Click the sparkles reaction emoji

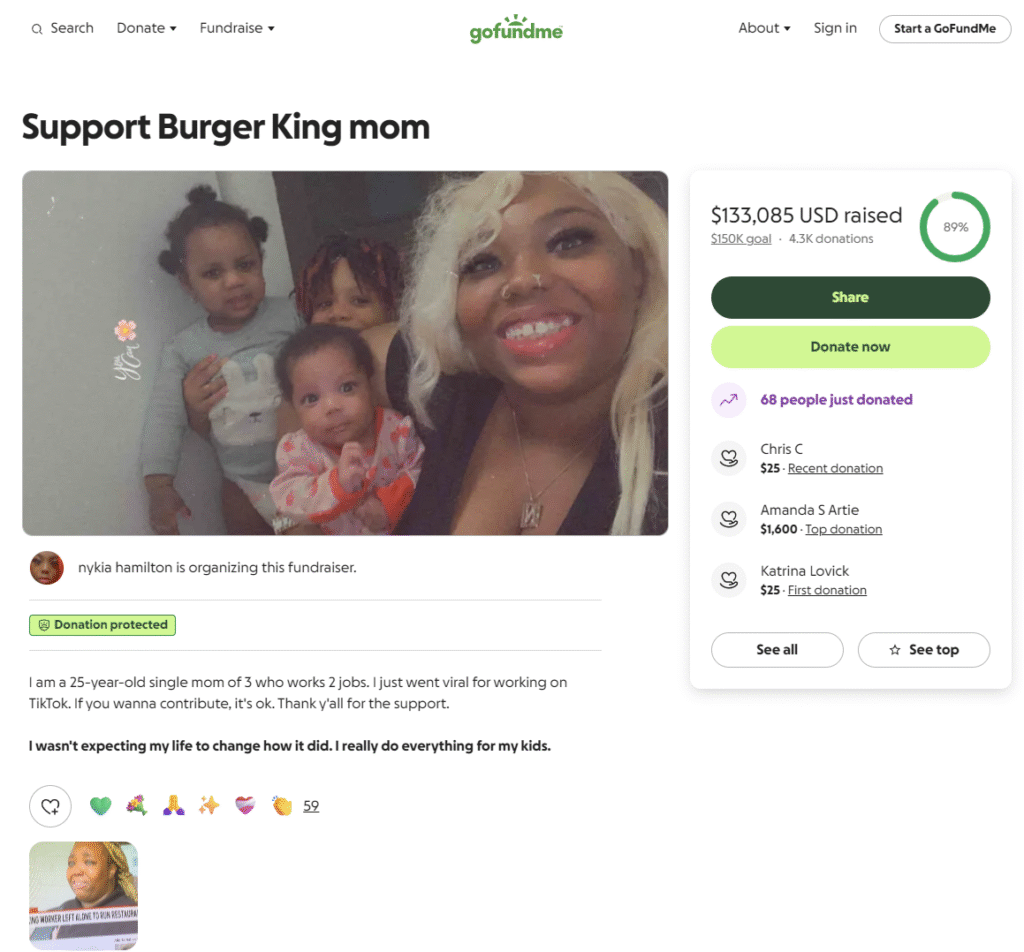209,806
